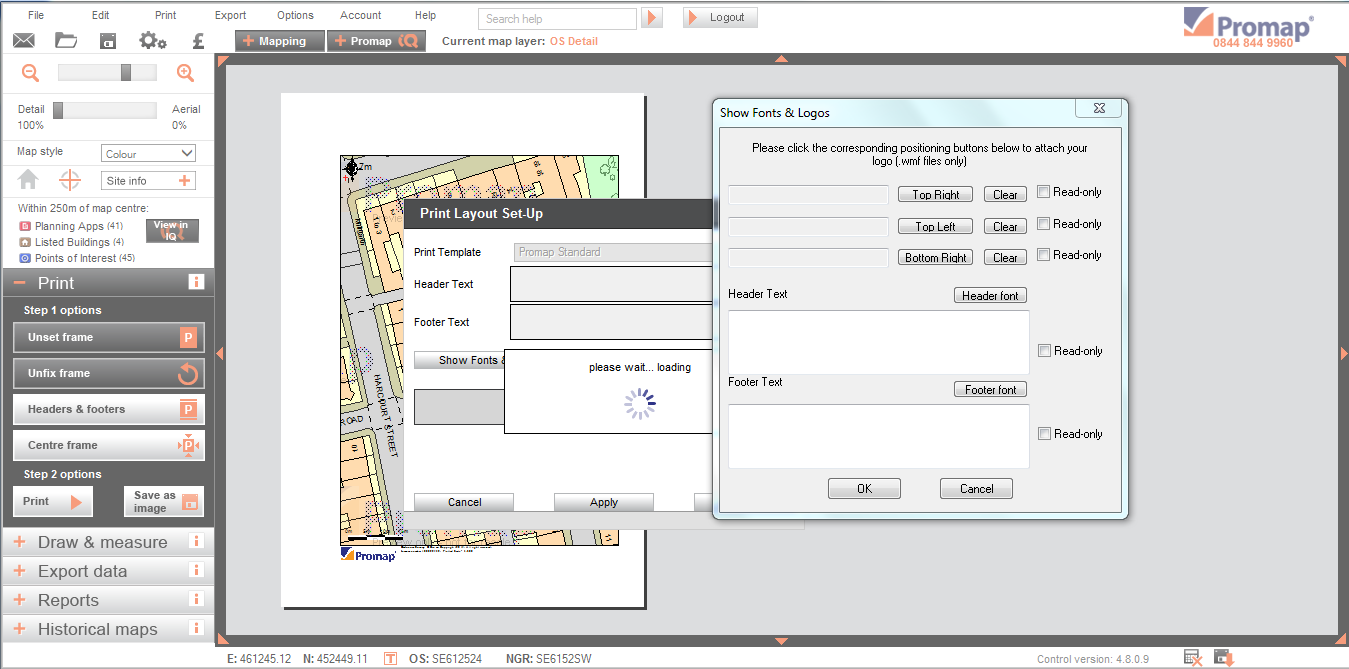The width and height of the screenshot is (1349, 669).
Task: Tick Read-only next to Footer Text
Action: pos(1045,433)
